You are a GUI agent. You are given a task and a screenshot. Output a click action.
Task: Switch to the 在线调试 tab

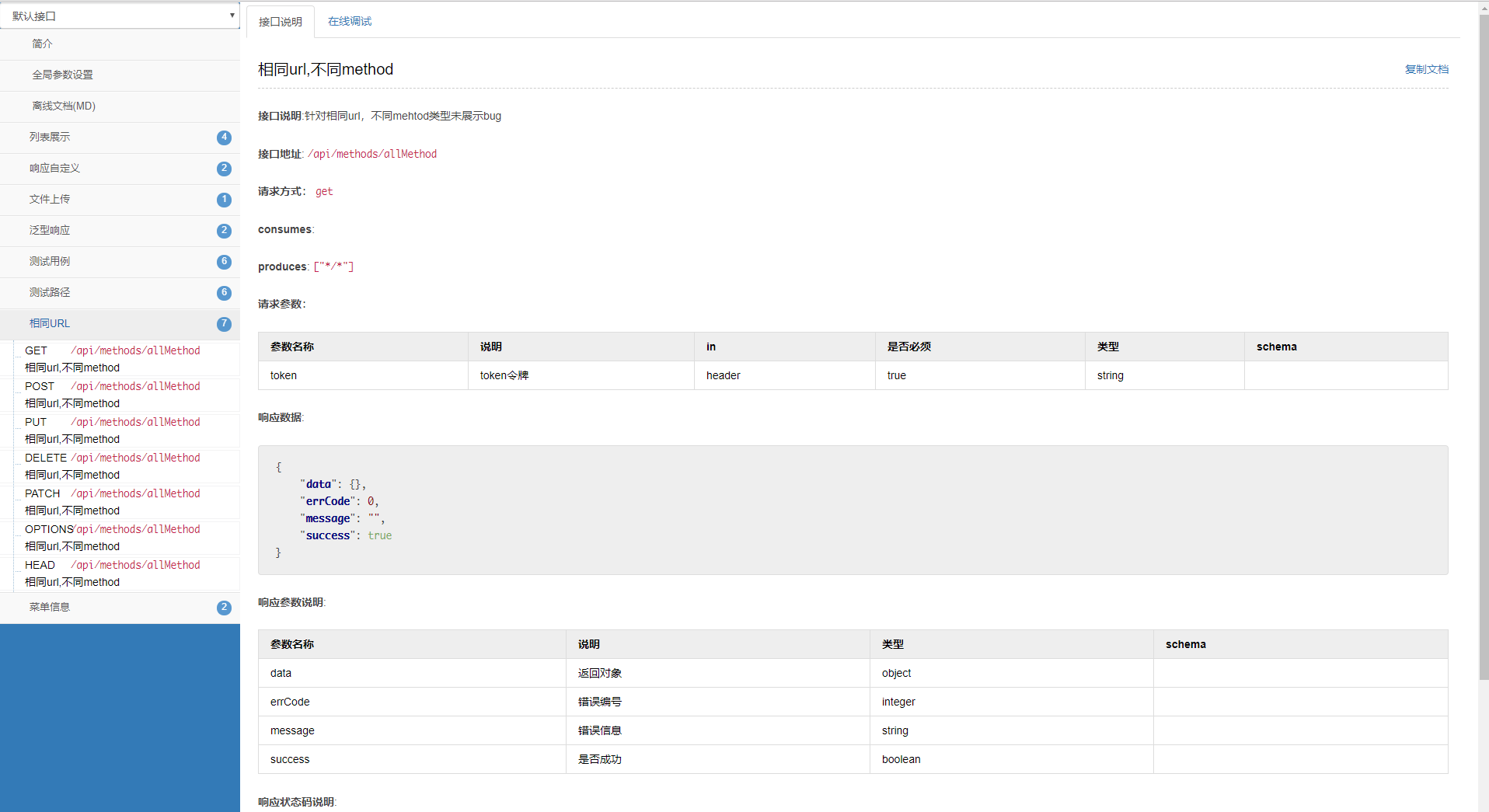pos(350,22)
